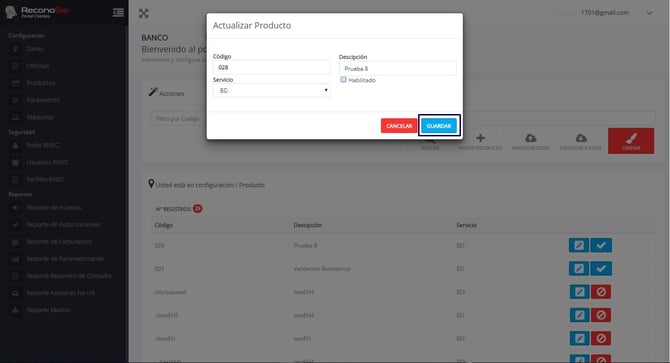Click the Reporte de Facturación icon
670x363 pixels.
tap(15, 242)
